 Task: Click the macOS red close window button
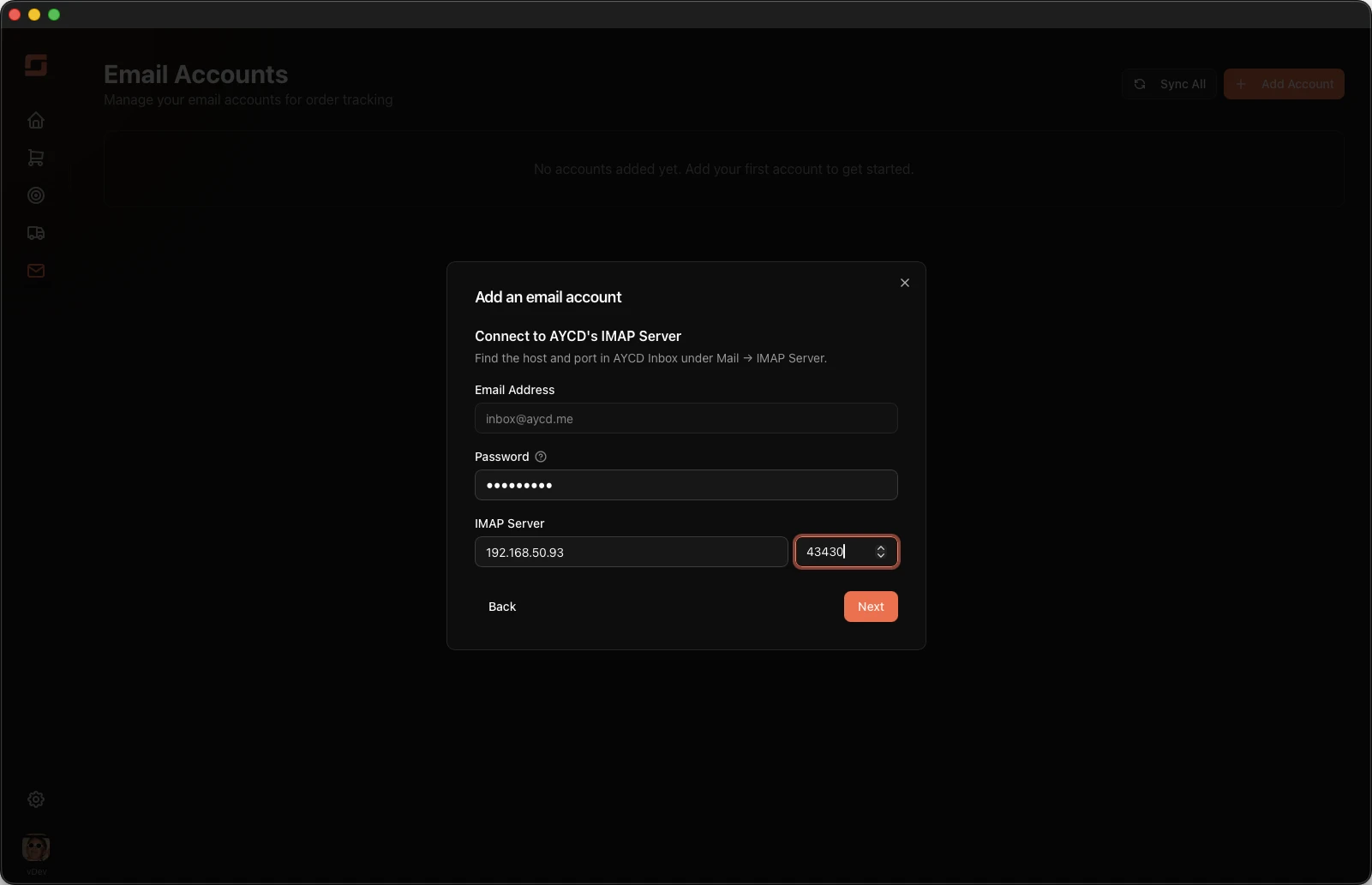[x=15, y=15]
